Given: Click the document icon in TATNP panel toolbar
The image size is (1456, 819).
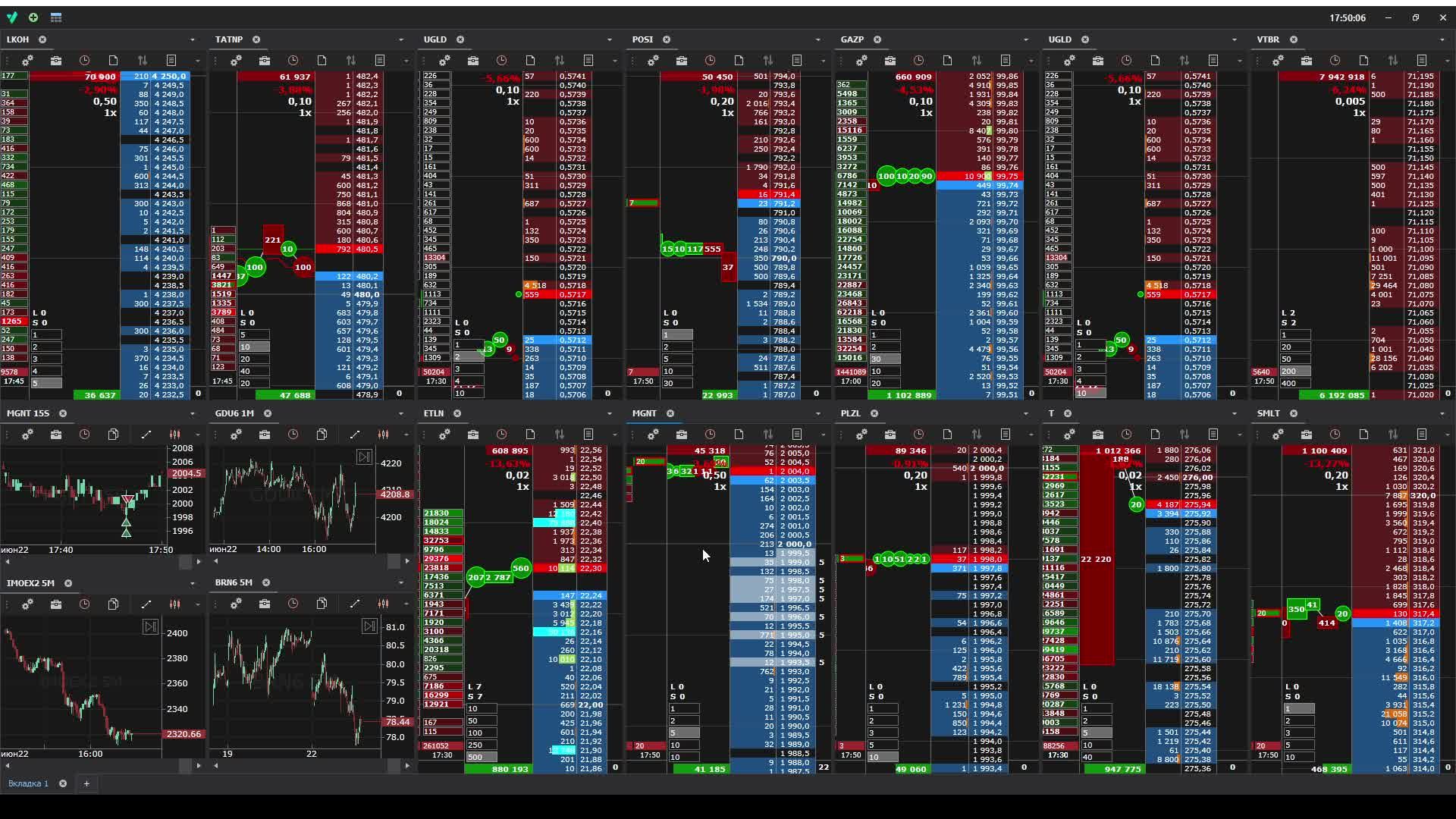Looking at the screenshot, I should coord(322,61).
